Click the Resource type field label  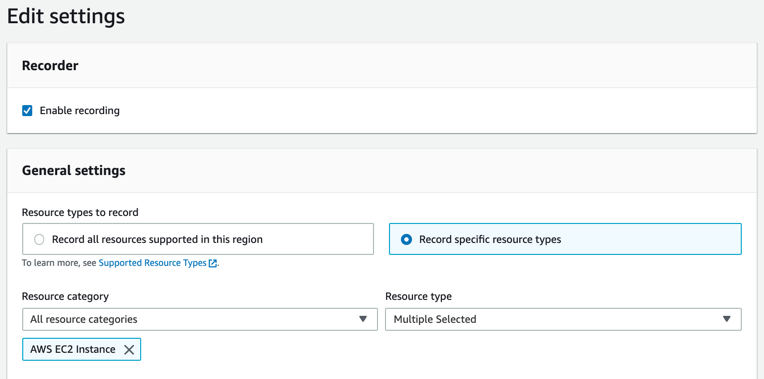(x=419, y=296)
